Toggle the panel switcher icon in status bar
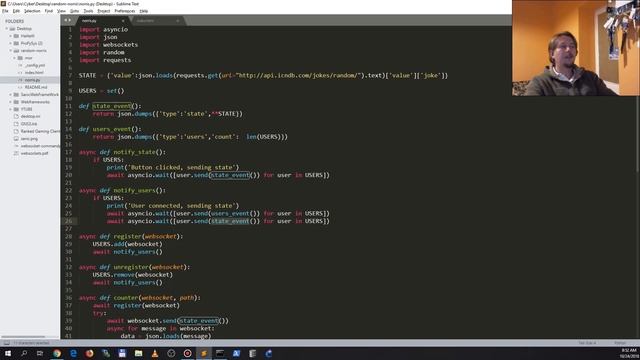The width and height of the screenshot is (640, 360). point(7,343)
